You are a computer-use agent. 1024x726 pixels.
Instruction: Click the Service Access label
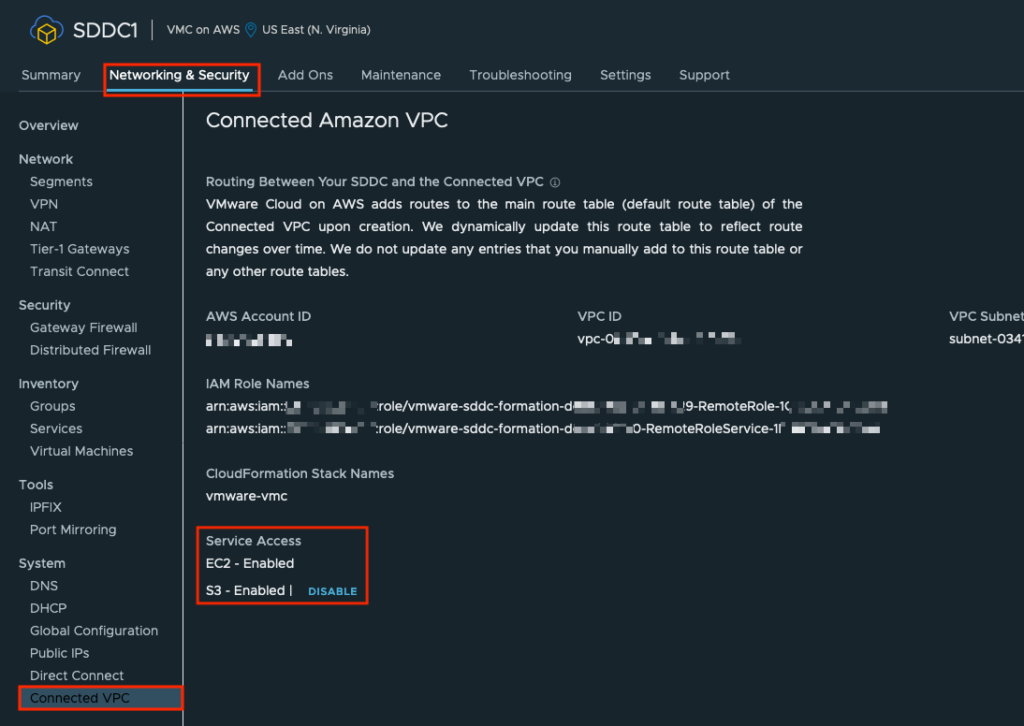click(x=253, y=541)
